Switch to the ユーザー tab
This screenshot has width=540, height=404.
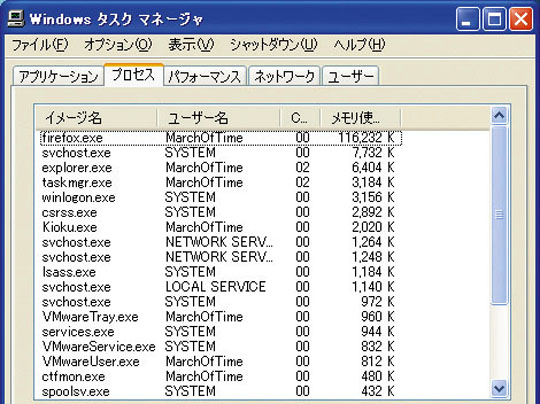click(x=351, y=76)
